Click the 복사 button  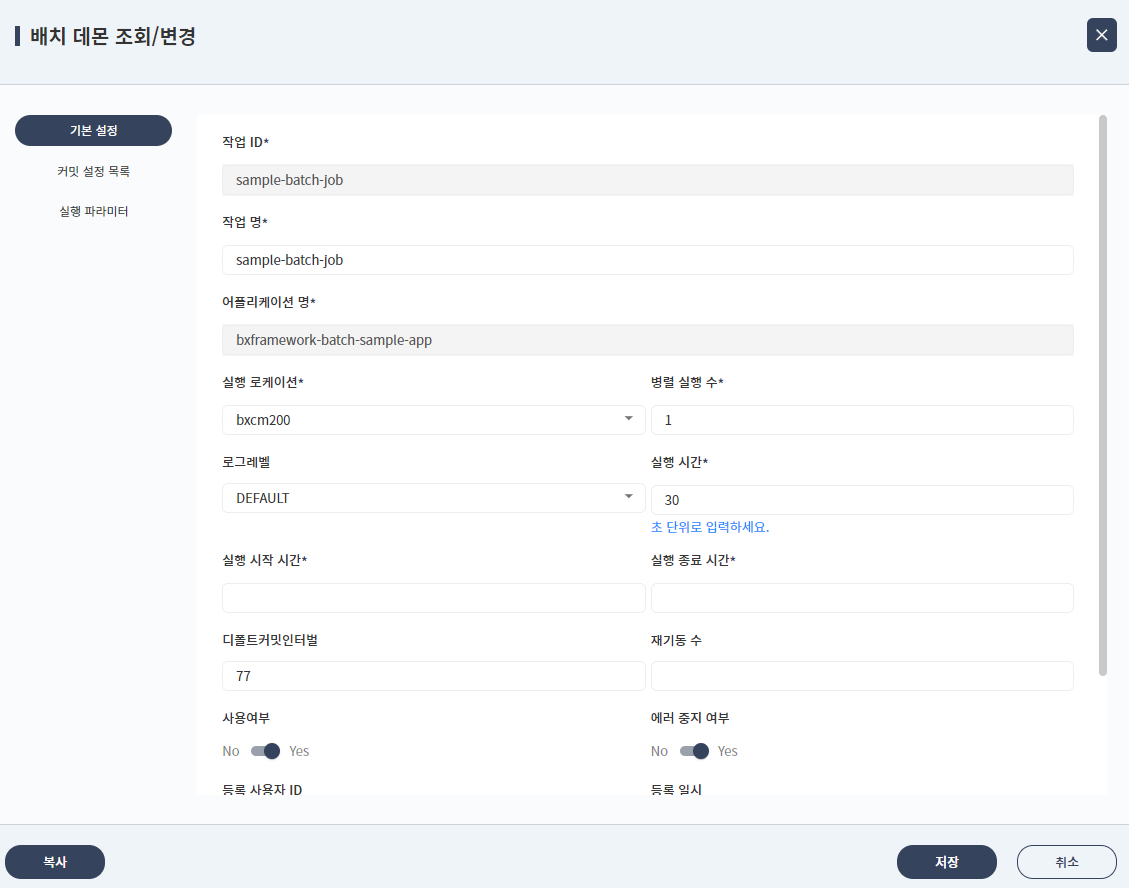[55, 861]
